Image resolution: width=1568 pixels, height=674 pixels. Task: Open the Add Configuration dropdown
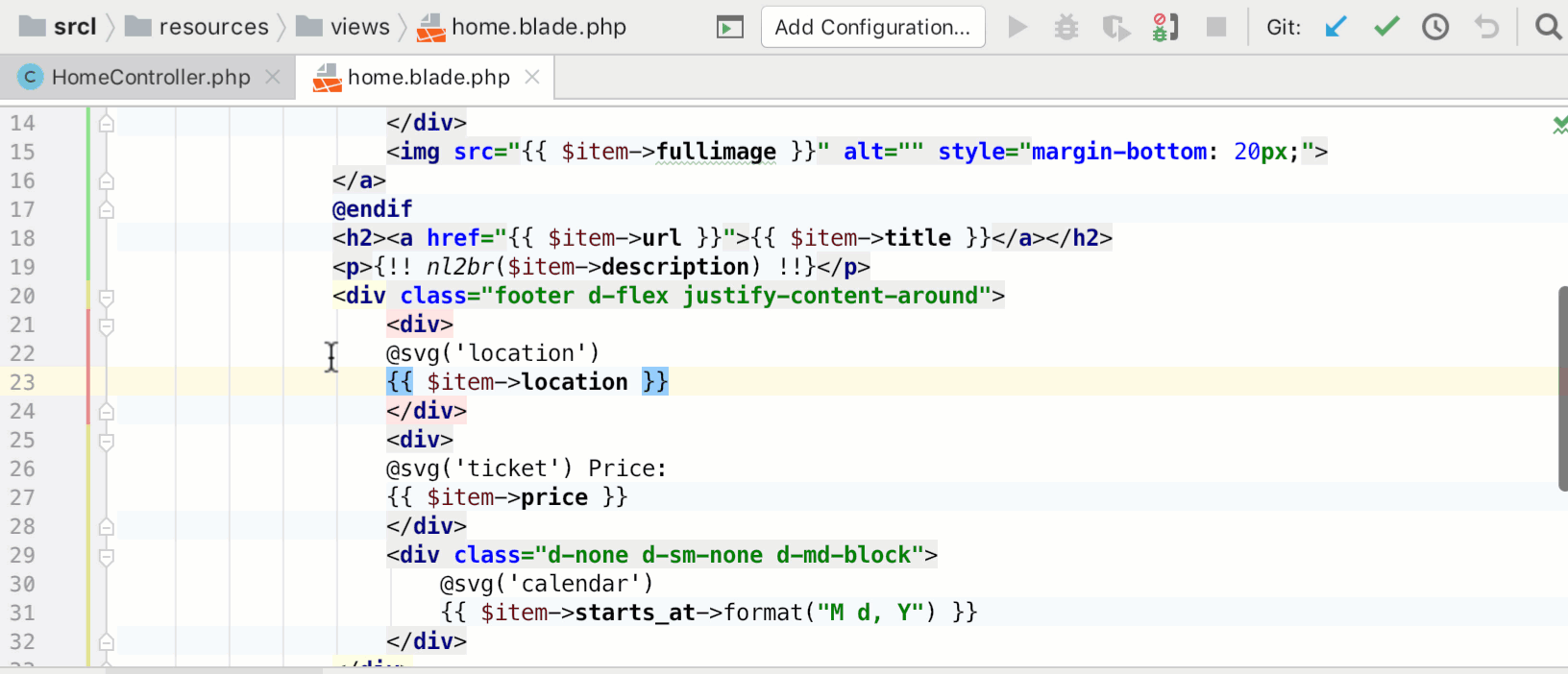(x=872, y=27)
